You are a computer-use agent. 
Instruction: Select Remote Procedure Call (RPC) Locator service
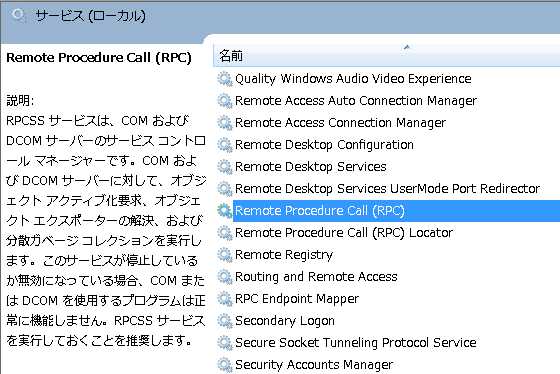coord(344,233)
